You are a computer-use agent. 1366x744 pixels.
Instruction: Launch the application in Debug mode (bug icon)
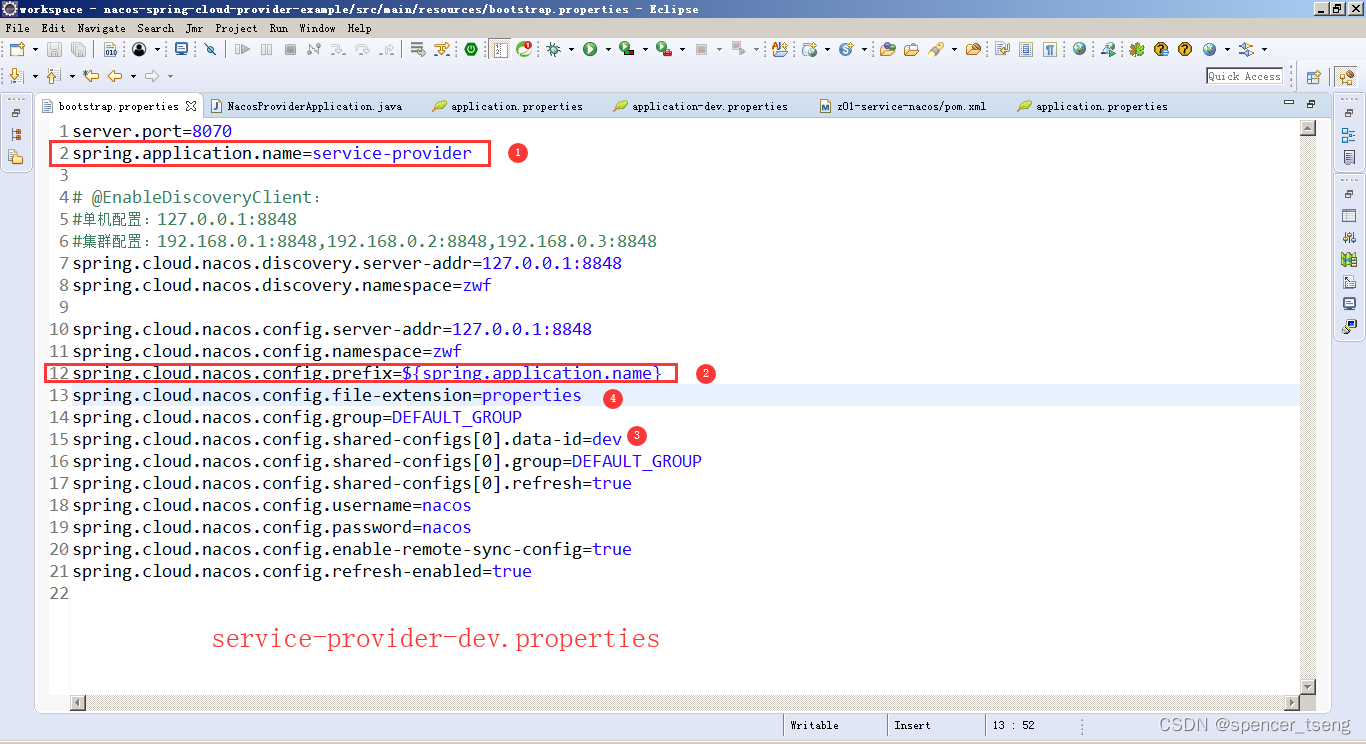(555, 48)
